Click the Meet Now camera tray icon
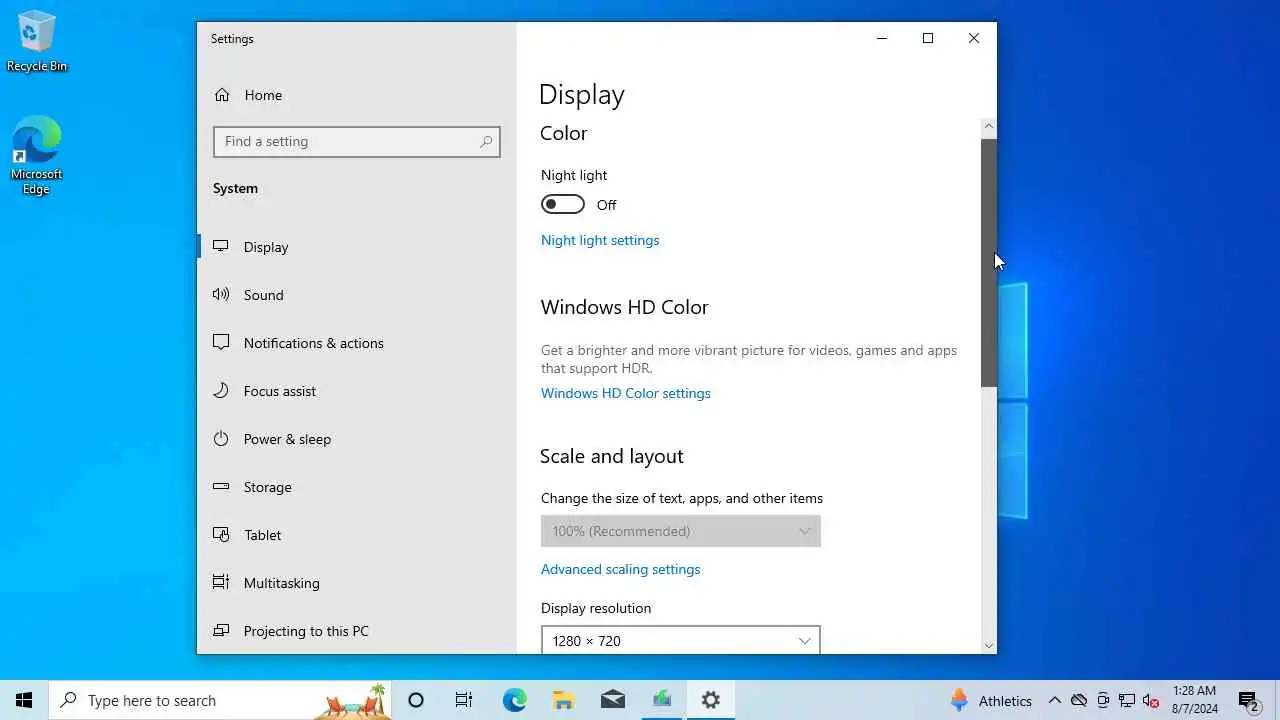The height and width of the screenshot is (720, 1280). coord(1103,700)
